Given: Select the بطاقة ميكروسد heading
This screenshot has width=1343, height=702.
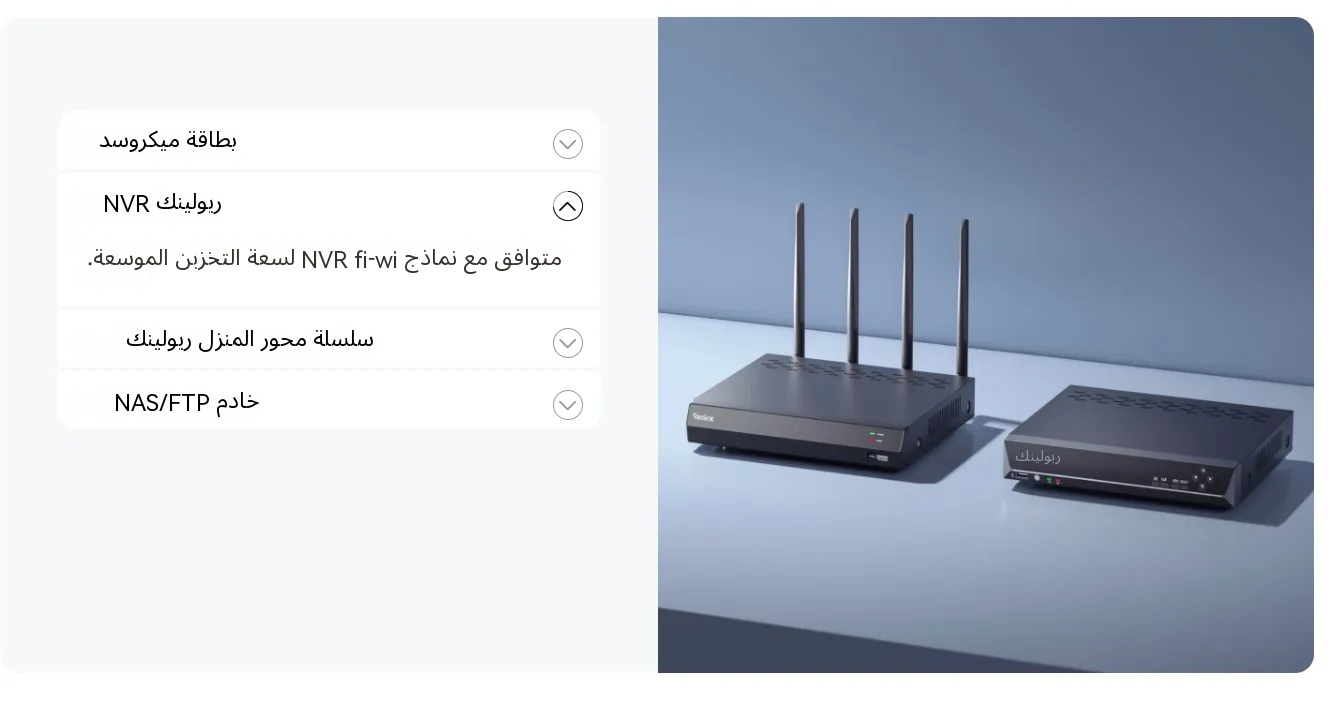Looking at the screenshot, I should 168,139.
